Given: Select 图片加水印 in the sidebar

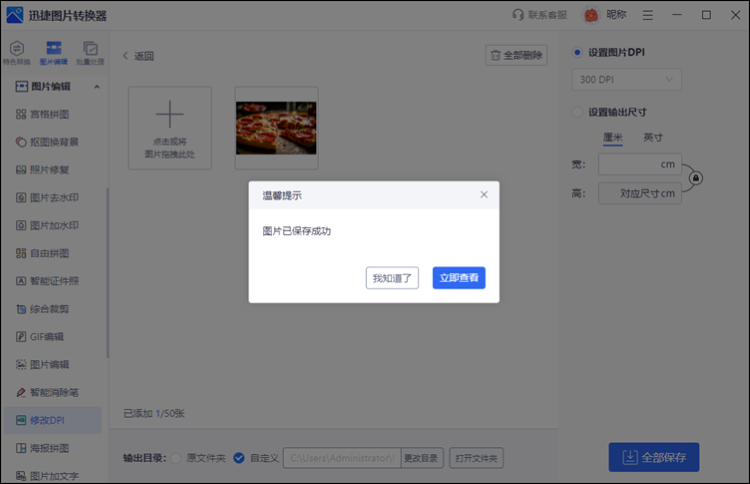Looking at the screenshot, I should (x=47, y=225).
